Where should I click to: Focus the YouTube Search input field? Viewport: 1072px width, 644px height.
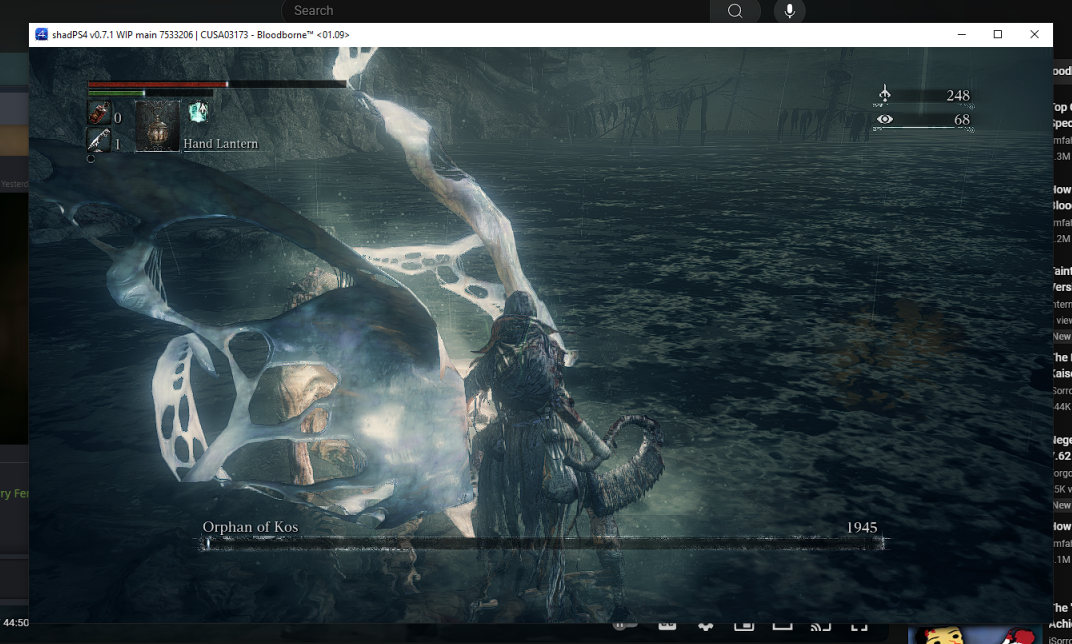pyautogui.click(x=496, y=11)
